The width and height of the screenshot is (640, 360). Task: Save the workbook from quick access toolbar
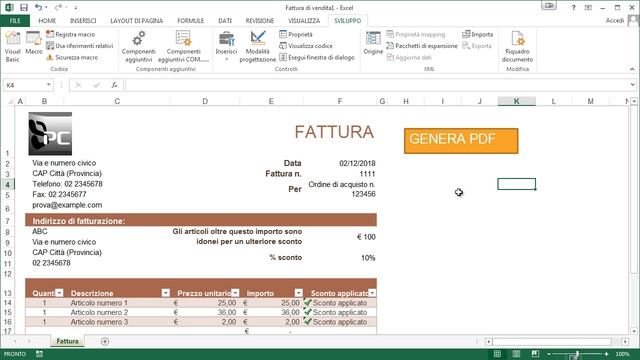[x=24, y=7]
